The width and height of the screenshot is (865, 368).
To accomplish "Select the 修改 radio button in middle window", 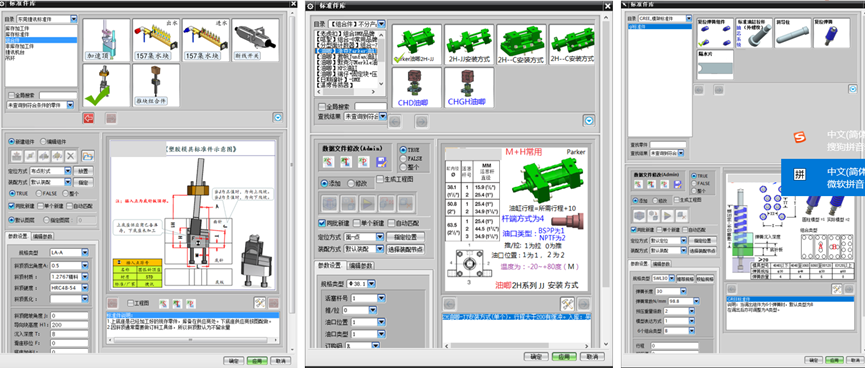I will click(351, 183).
